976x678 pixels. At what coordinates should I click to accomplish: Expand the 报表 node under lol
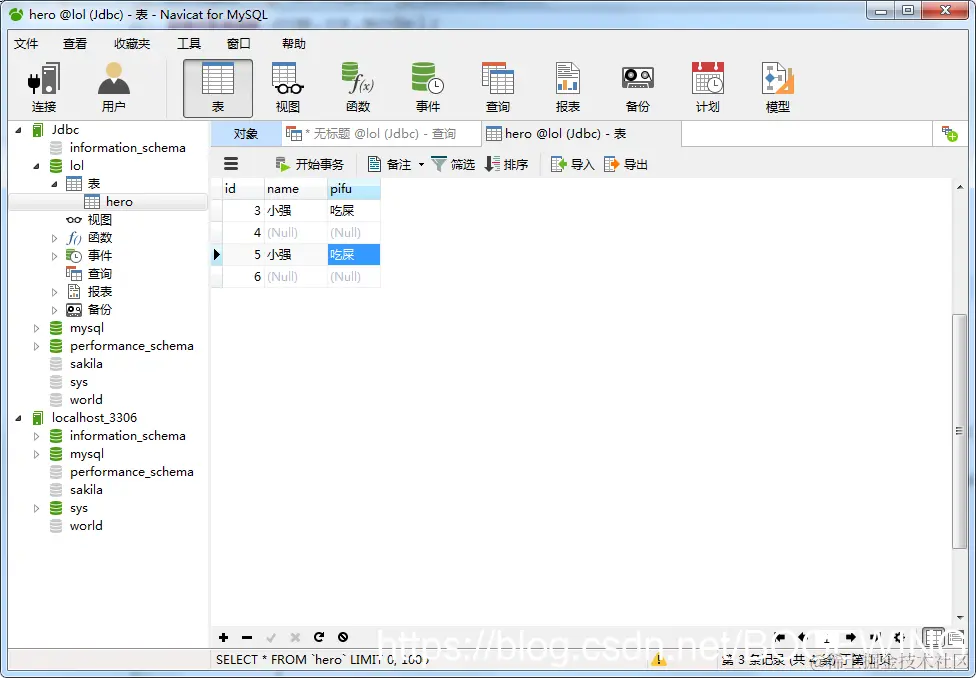pyautogui.click(x=54, y=292)
